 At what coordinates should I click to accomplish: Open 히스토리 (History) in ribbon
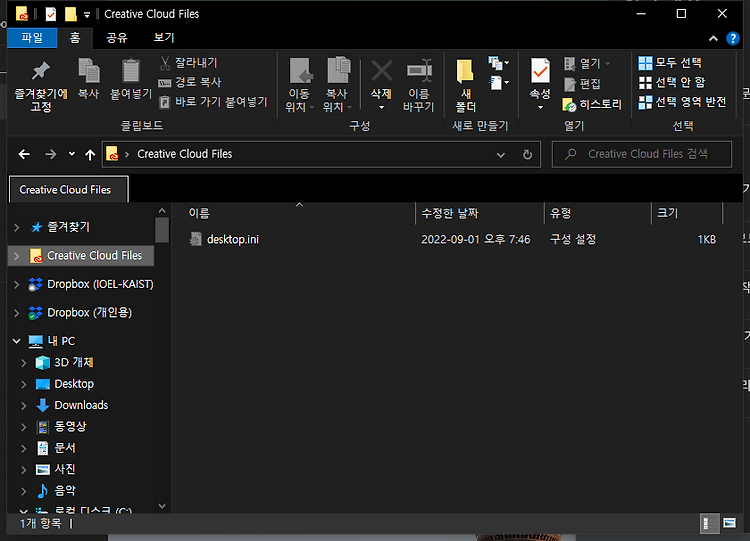pos(592,104)
